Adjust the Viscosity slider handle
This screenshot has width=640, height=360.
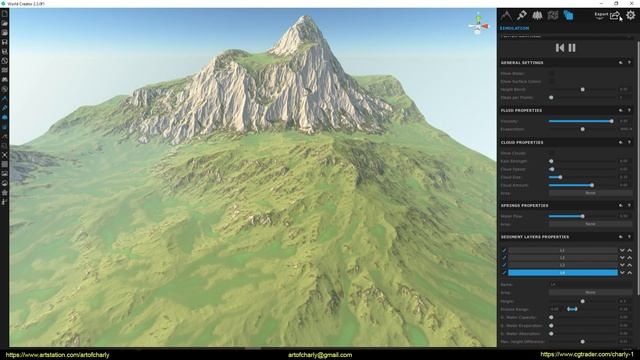tap(611, 121)
